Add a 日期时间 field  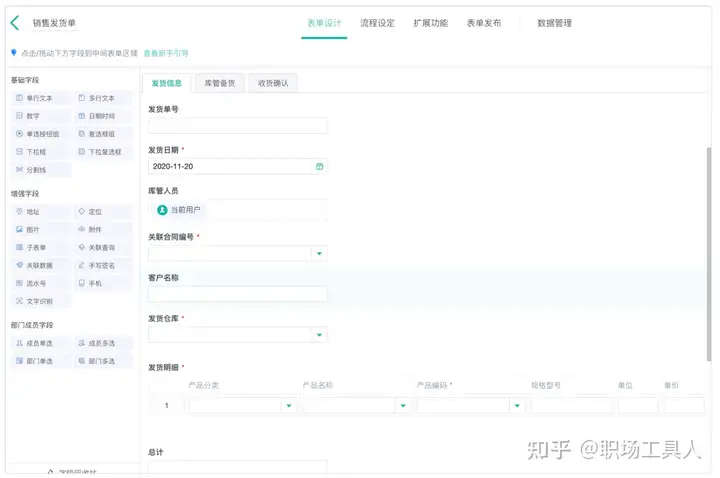click(103, 116)
